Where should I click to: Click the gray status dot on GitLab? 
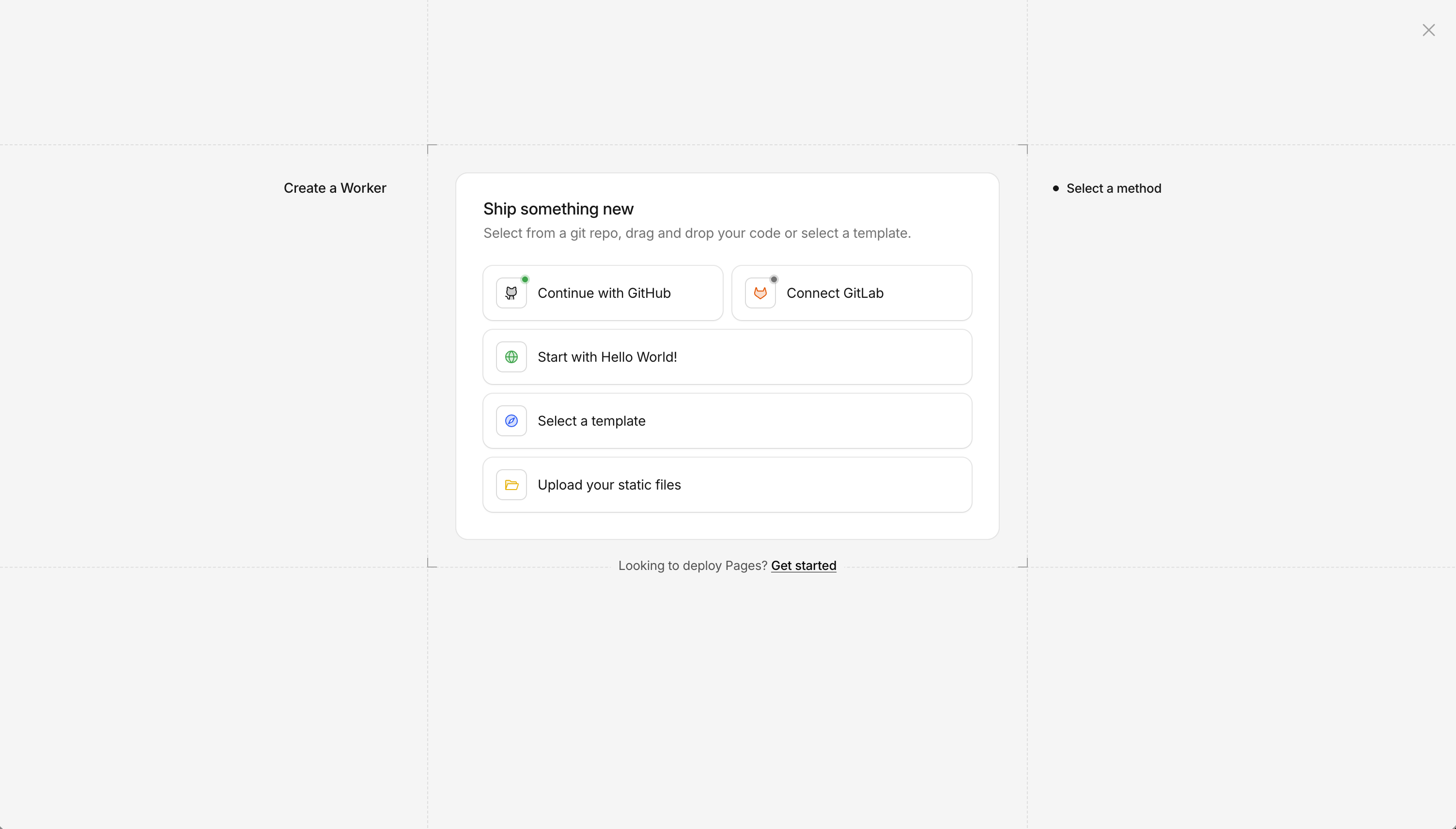(773, 279)
